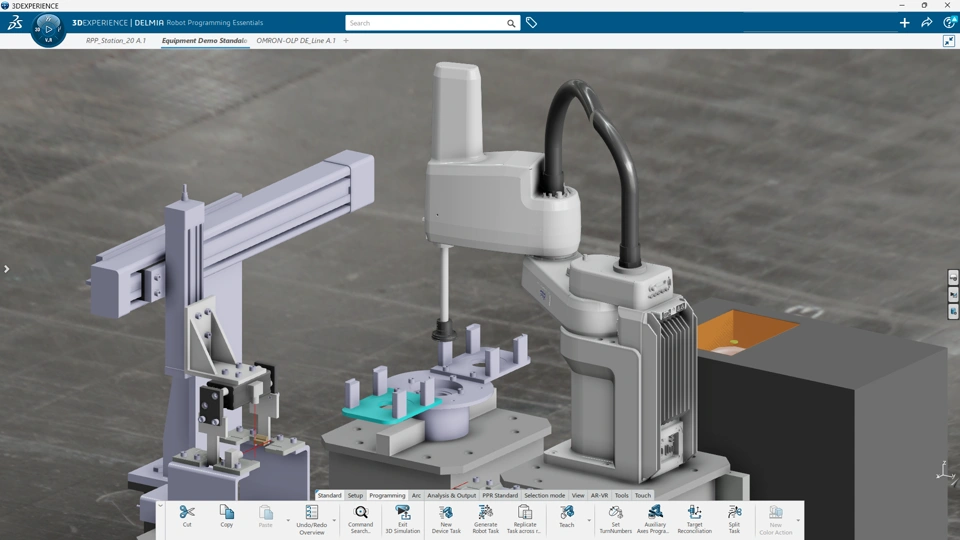Select the Equipment Demo Standalone tab

pos(204,40)
